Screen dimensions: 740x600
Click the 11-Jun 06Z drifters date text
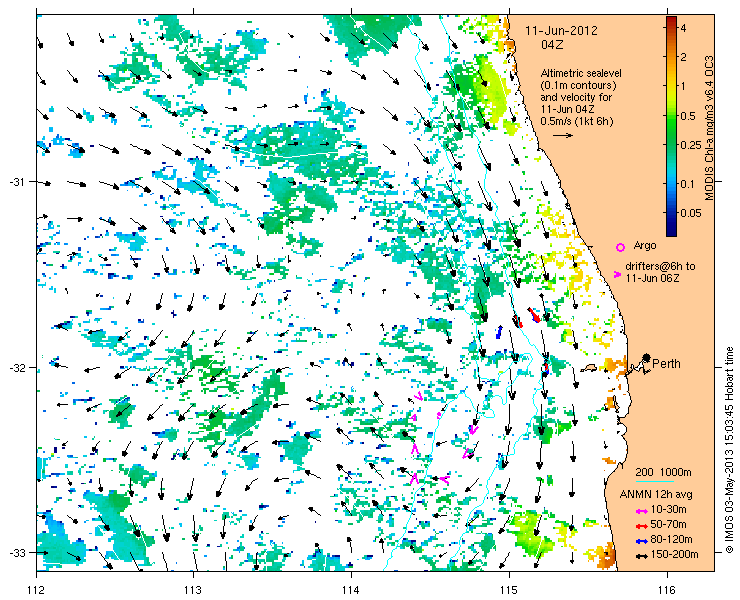[x=653, y=279]
